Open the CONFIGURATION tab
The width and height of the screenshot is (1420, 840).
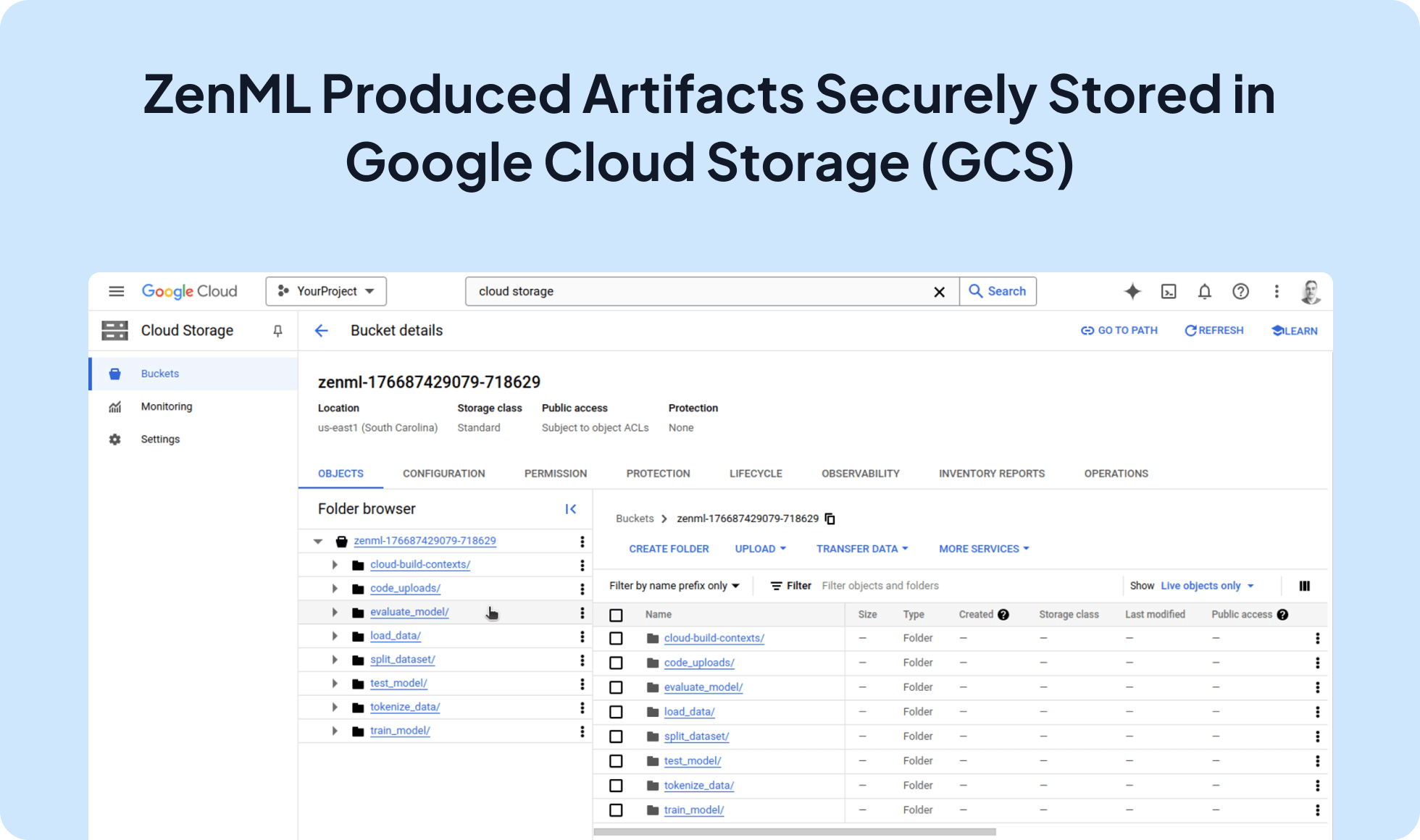pyautogui.click(x=443, y=473)
